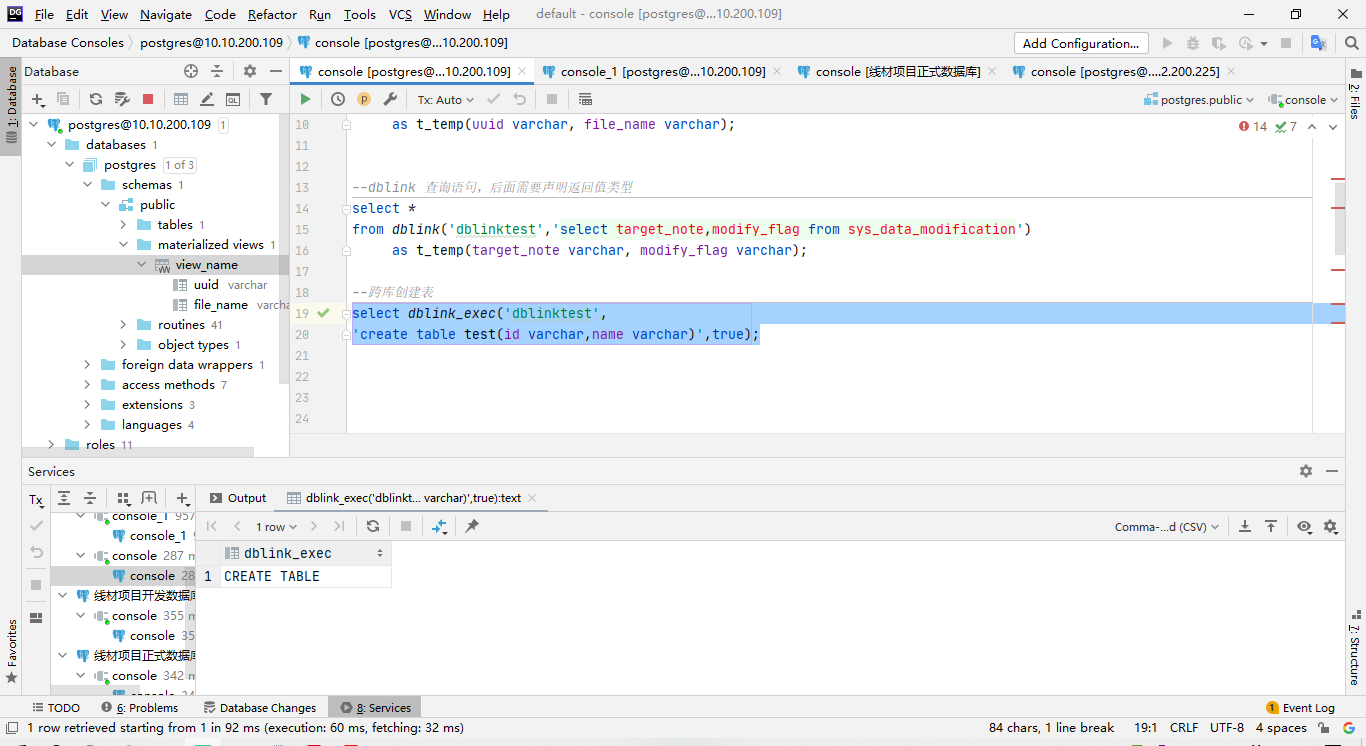The image size is (1366, 746).
Task: Run the selected SQL statement
Action: (x=305, y=98)
